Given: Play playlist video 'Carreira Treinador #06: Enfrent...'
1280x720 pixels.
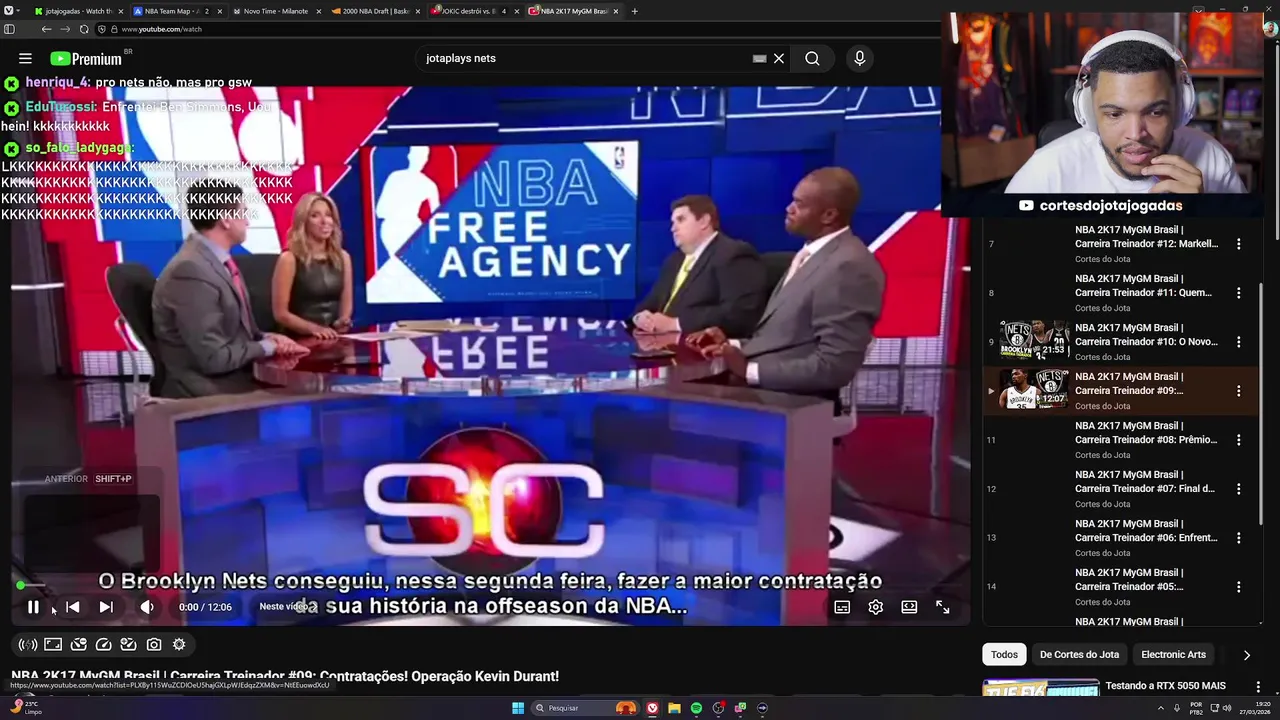Looking at the screenshot, I should point(1146,530).
